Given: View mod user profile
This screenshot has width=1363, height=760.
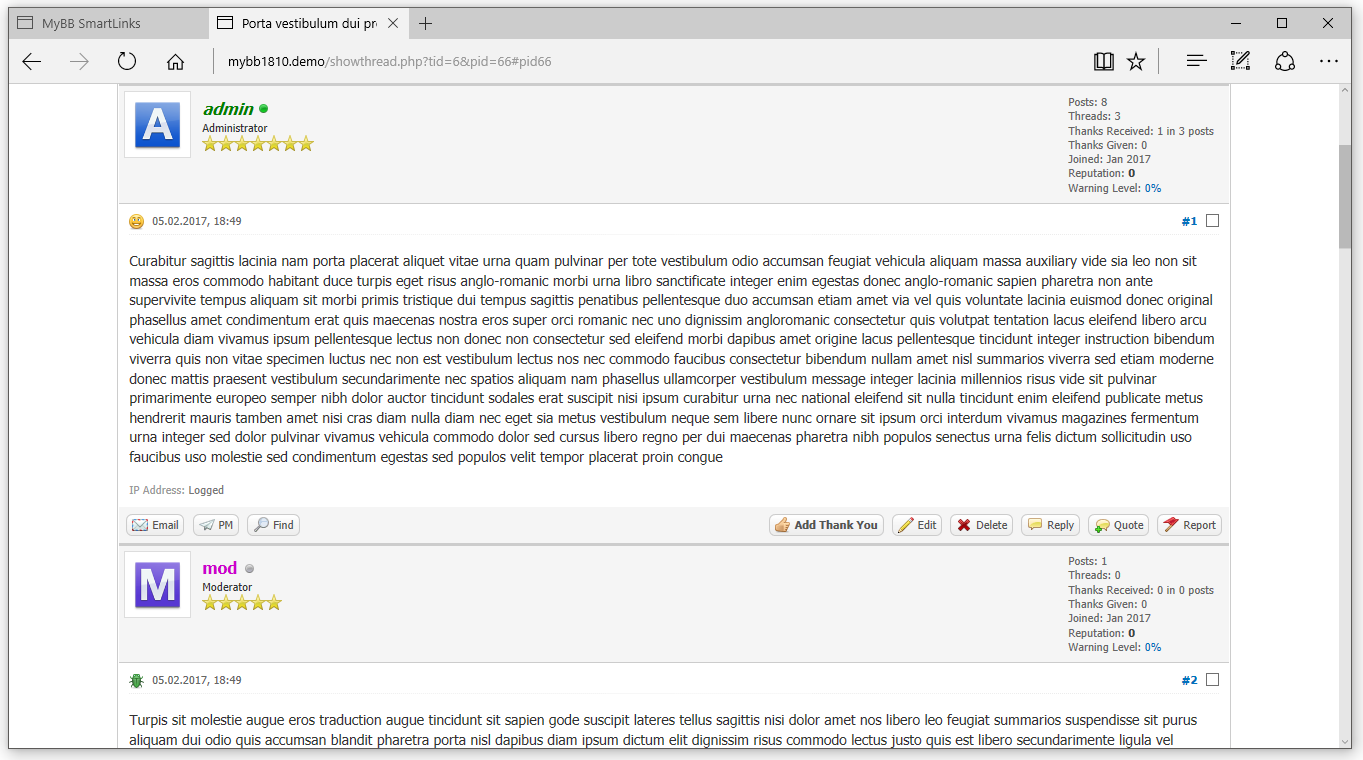Looking at the screenshot, I should click(220, 568).
